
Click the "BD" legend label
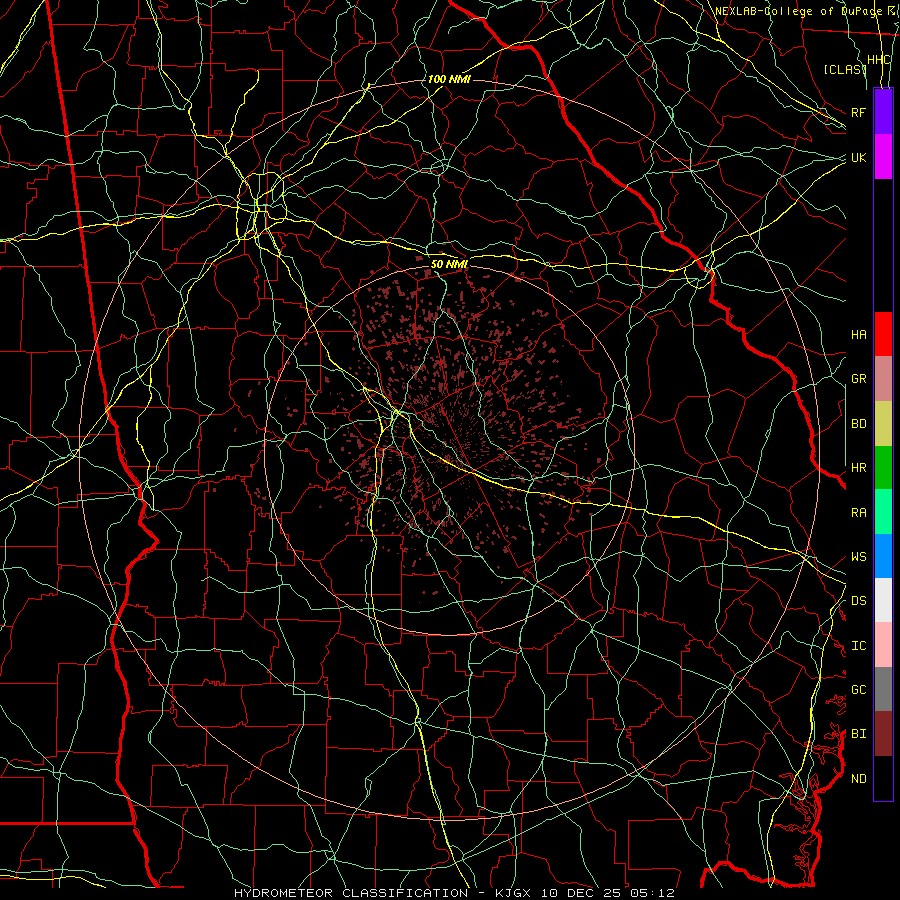pyautogui.click(x=859, y=424)
